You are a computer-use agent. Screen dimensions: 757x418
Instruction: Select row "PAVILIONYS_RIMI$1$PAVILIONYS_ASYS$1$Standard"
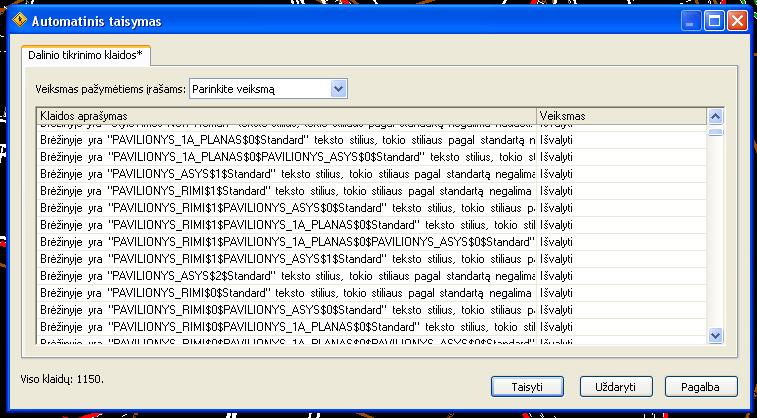[x=371, y=259]
